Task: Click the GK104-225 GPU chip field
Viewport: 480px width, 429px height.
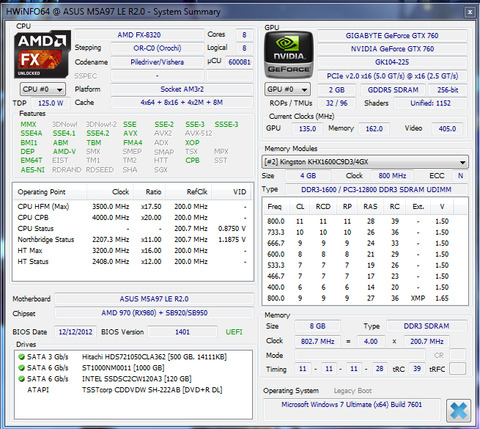Action: [392, 62]
